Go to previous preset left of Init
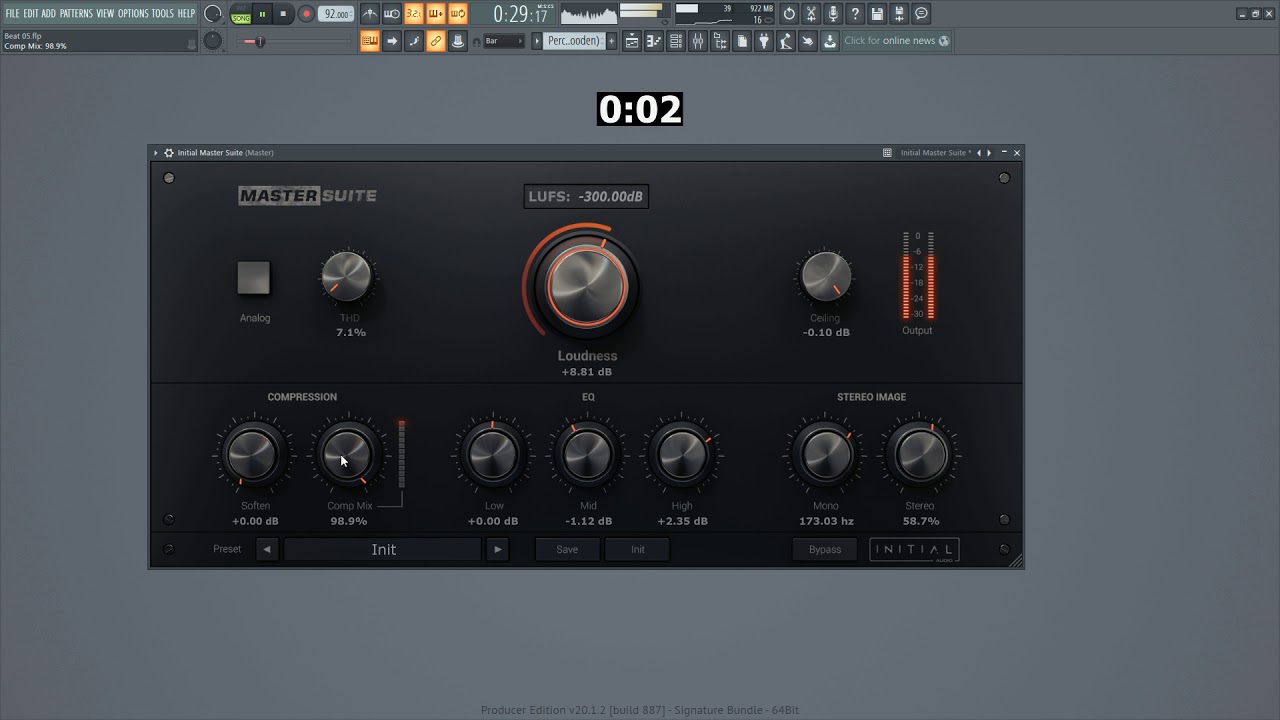 pos(267,549)
